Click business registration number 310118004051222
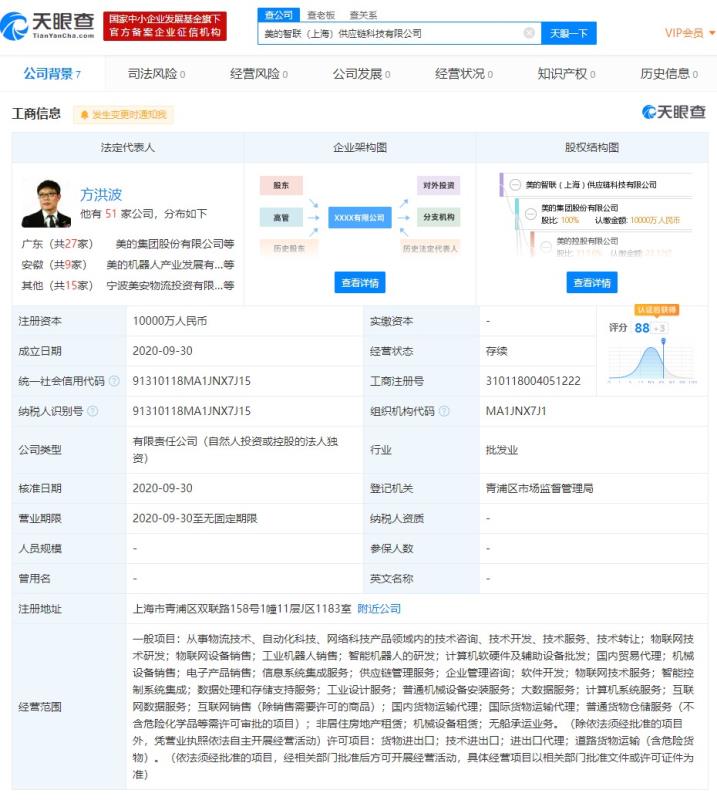This screenshot has width=717, height=800. [x=533, y=381]
